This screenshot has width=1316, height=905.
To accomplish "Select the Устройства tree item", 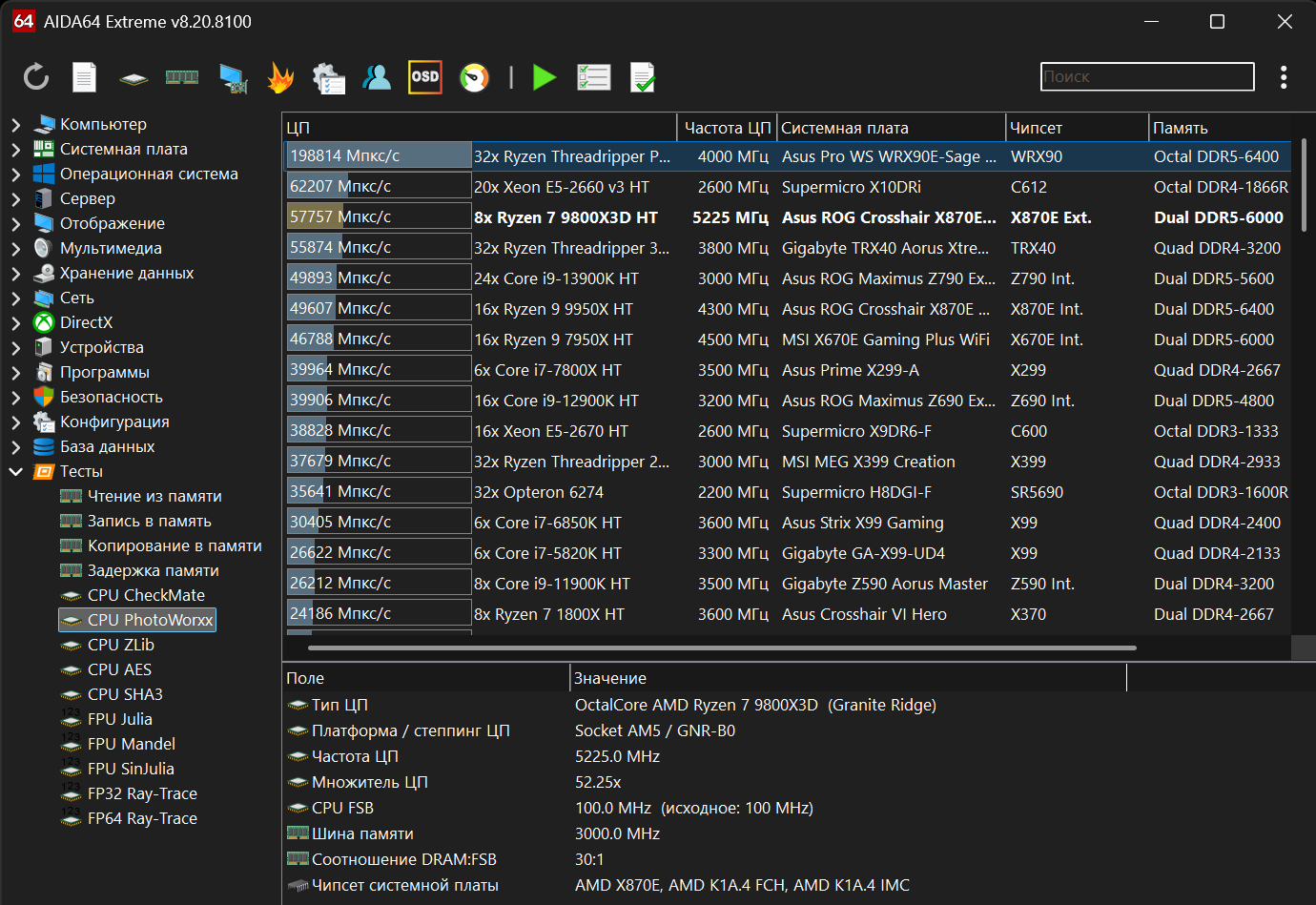I will click(x=101, y=347).
